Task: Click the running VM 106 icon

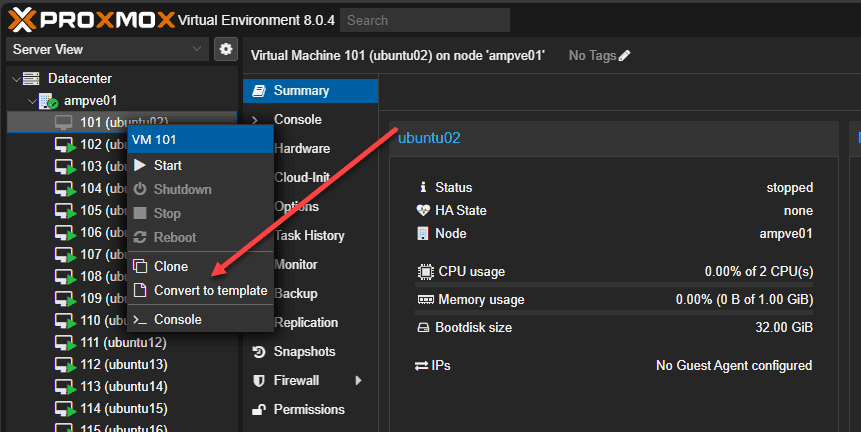Action: click(65, 233)
